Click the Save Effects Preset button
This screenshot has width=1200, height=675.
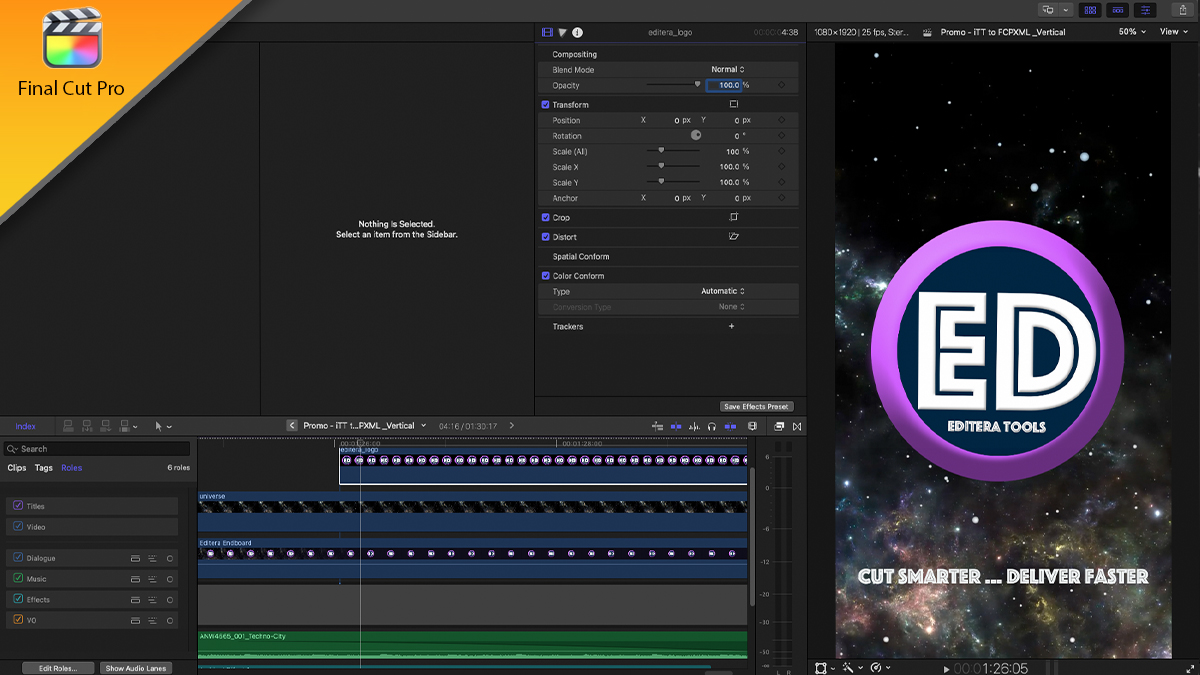[x=757, y=406]
